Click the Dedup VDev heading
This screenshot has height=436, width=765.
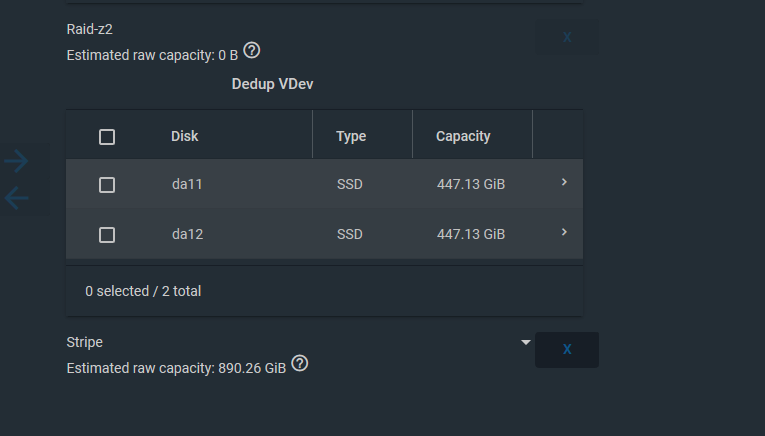pos(273,84)
